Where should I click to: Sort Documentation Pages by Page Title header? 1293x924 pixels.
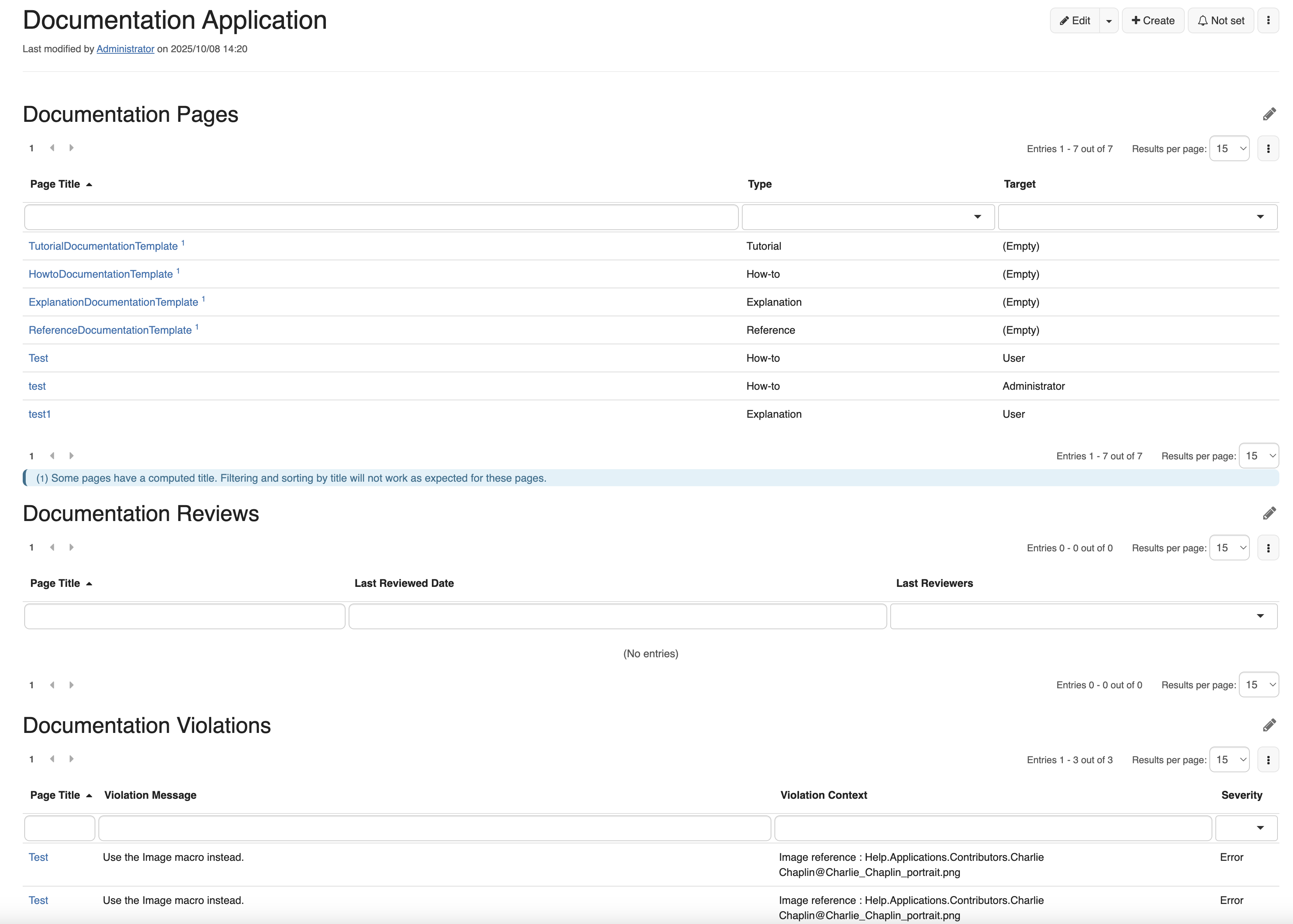click(55, 184)
